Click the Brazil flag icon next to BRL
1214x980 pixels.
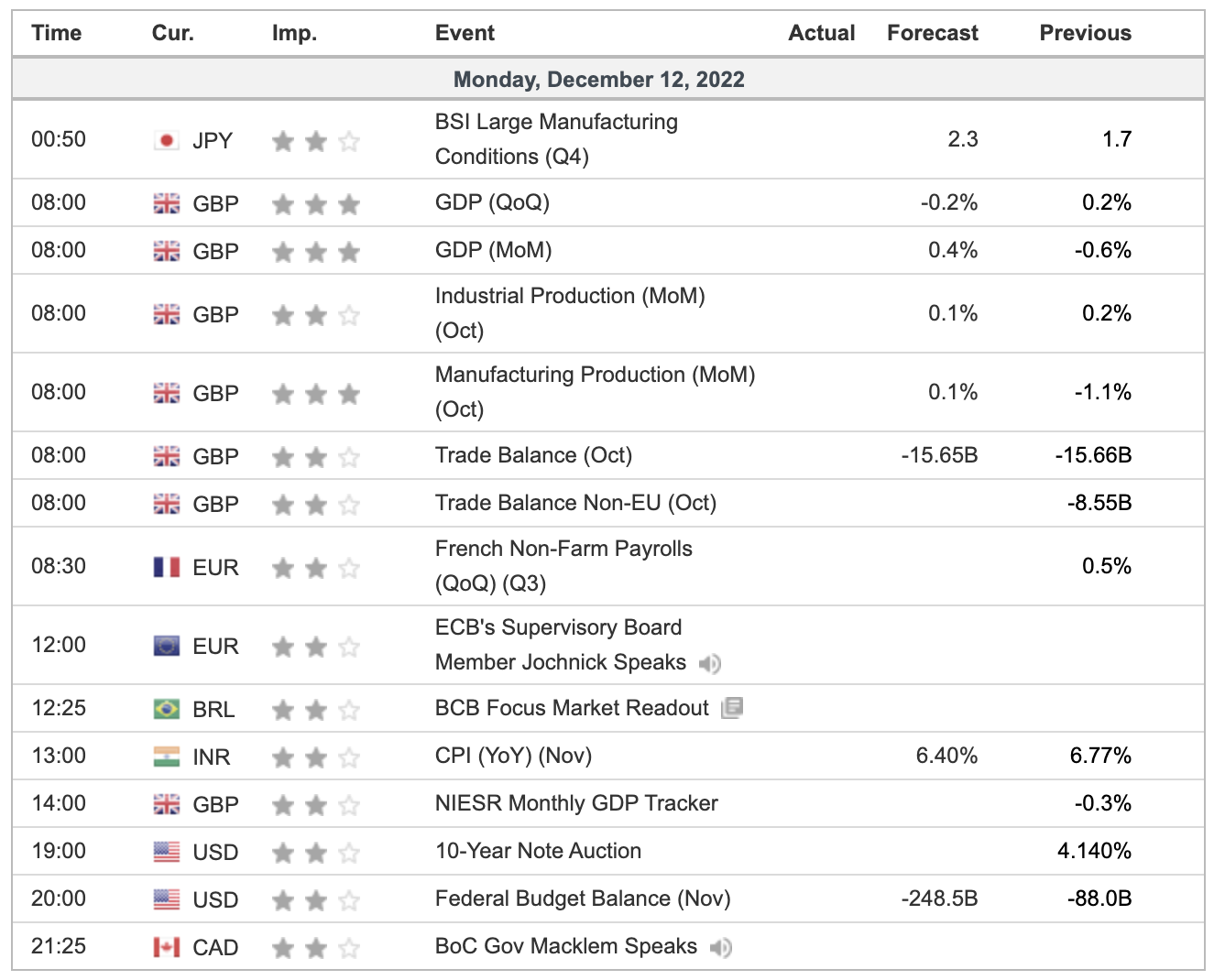[167, 709]
